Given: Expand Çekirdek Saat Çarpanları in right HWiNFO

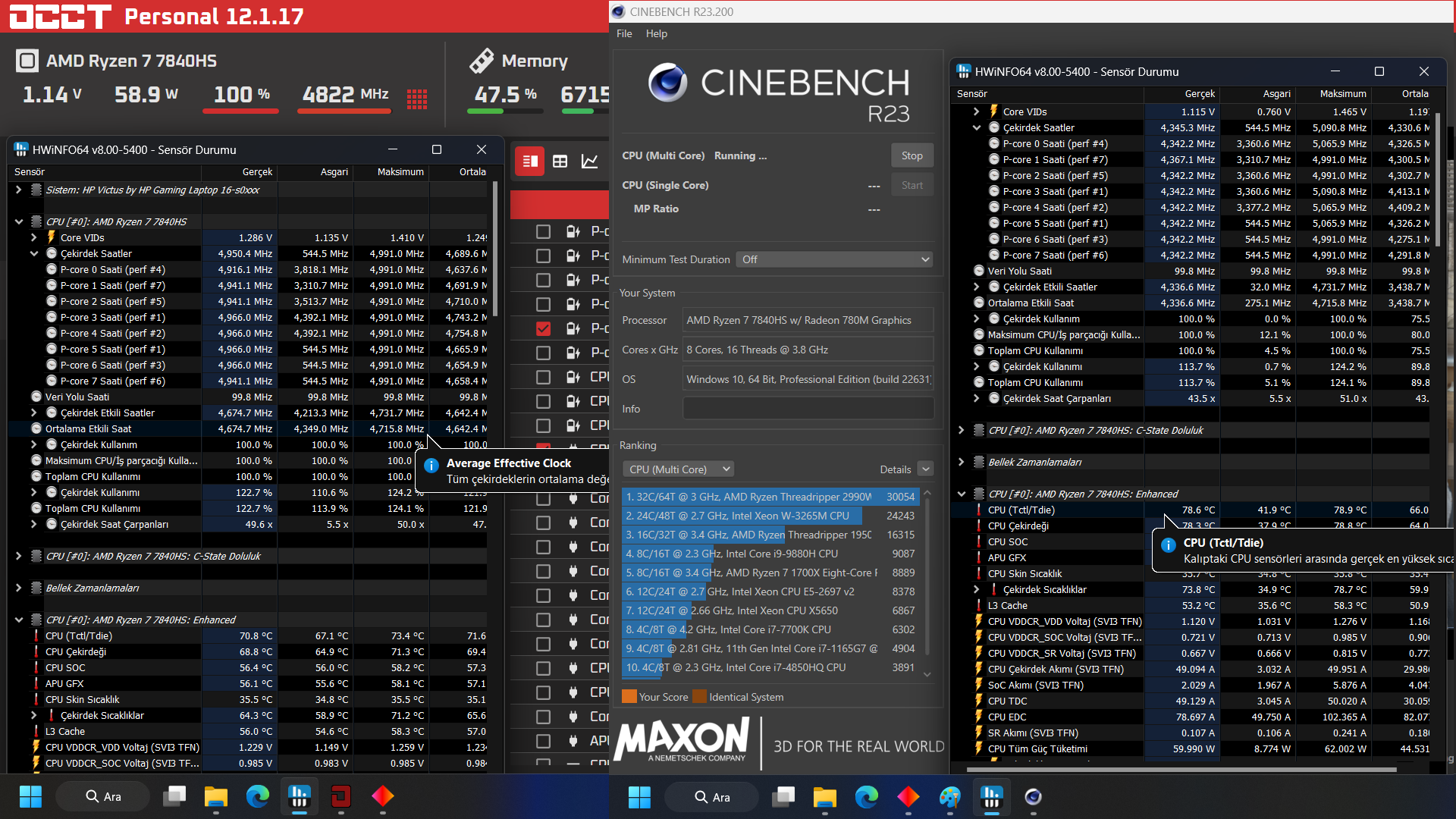Looking at the screenshot, I should 977,398.
